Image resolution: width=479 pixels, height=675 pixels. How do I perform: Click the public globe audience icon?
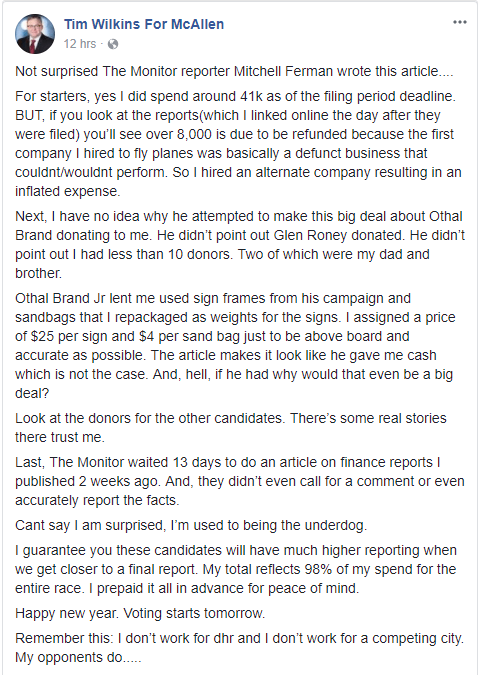113,44
